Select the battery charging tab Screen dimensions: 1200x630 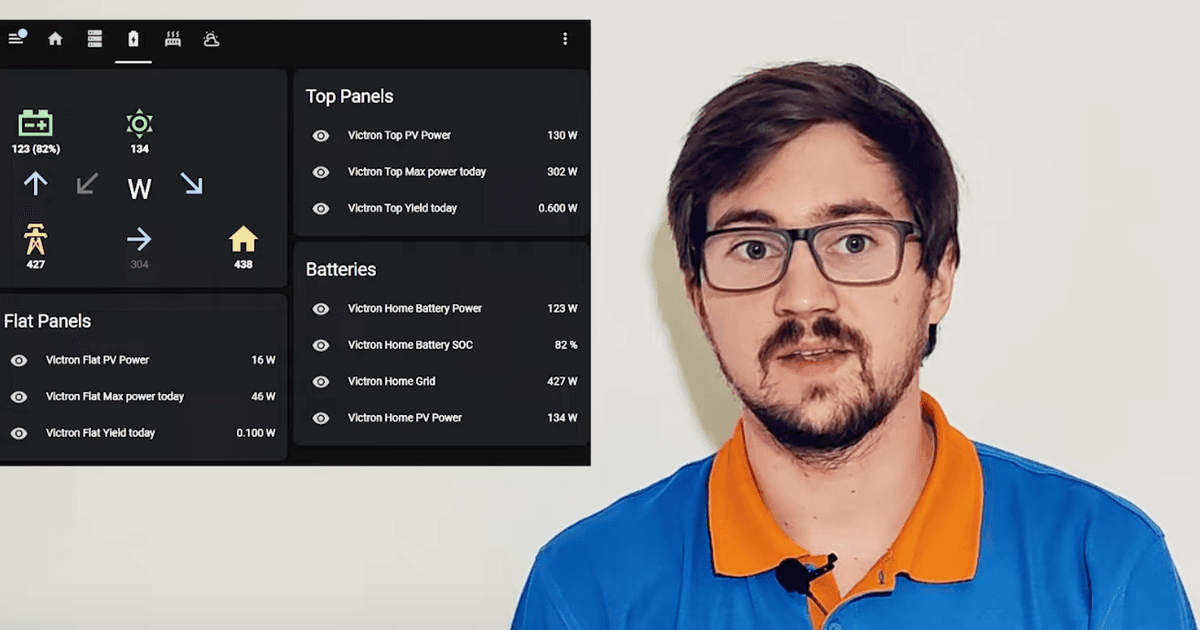[x=133, y=39]
